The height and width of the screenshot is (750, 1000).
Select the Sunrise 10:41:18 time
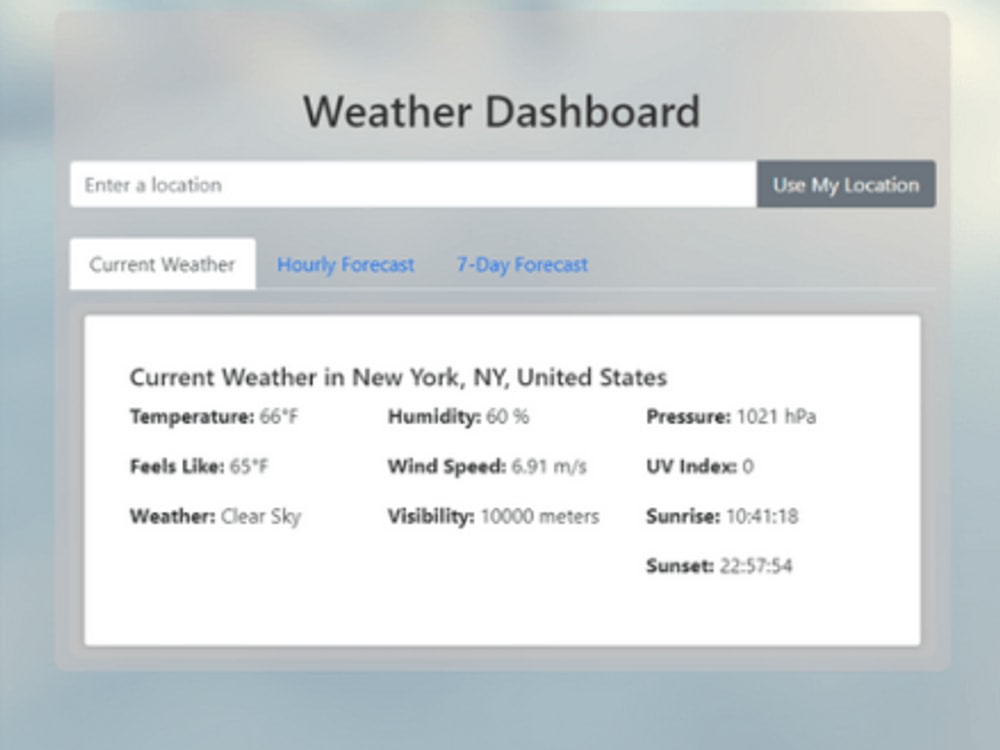click(722, 516)
